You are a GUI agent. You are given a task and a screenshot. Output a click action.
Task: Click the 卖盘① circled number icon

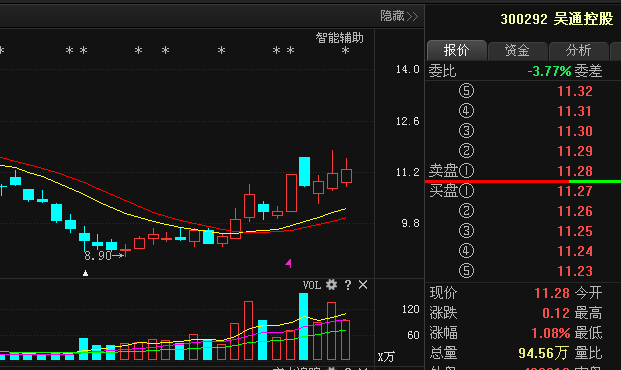(x=466, y=171)
